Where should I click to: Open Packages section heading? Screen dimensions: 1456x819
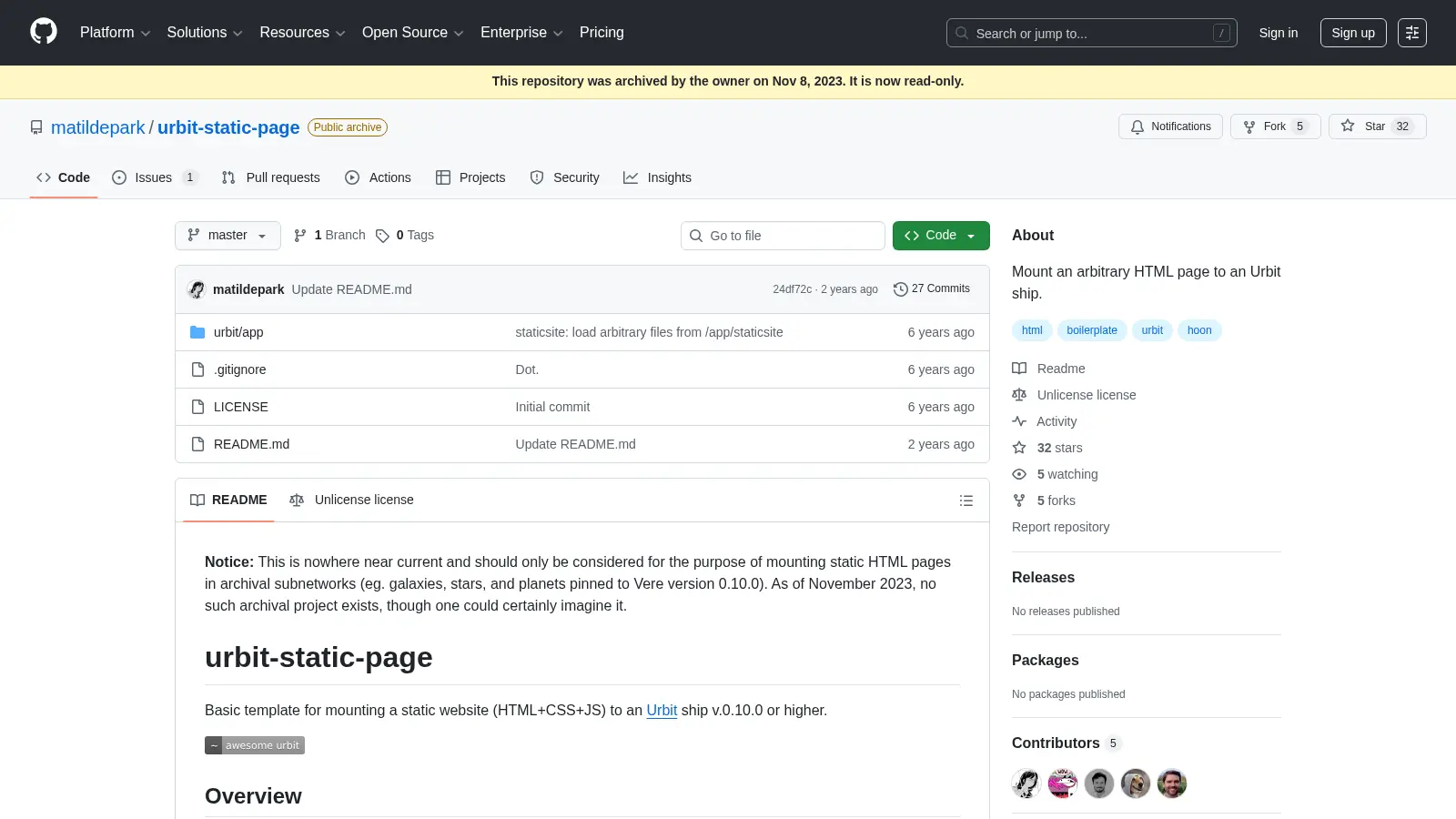[x=1045, y=660]
